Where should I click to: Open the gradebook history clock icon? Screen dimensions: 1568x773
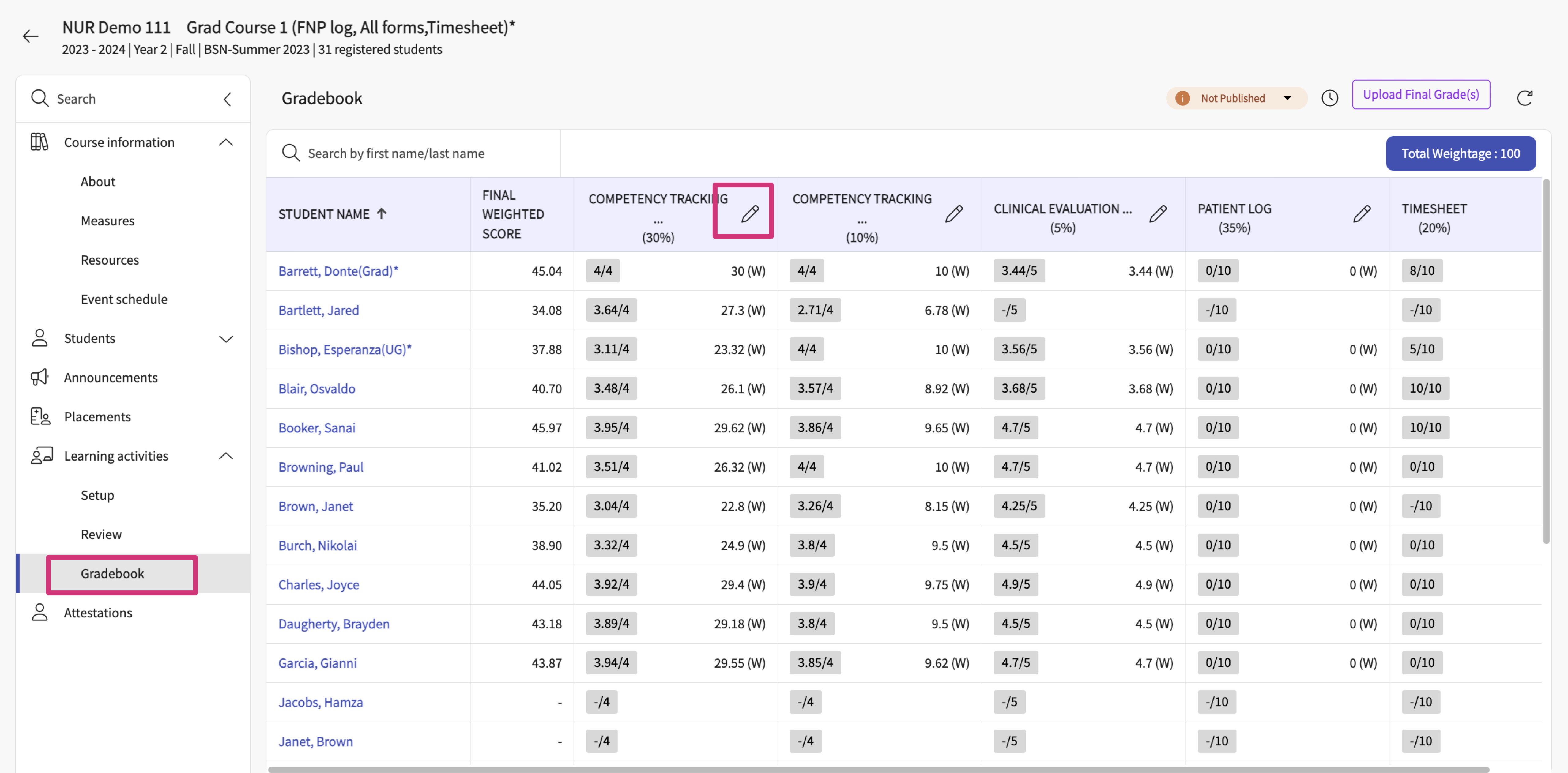click(1329, 98)
